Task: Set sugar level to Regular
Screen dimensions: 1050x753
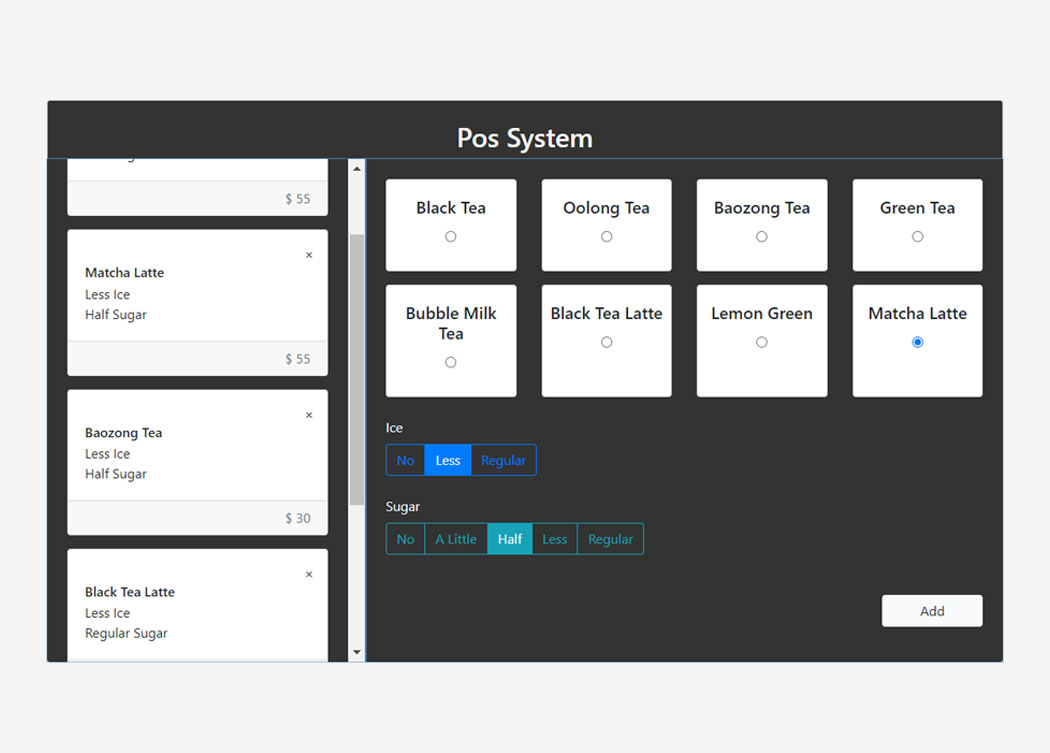Action: 610,539
